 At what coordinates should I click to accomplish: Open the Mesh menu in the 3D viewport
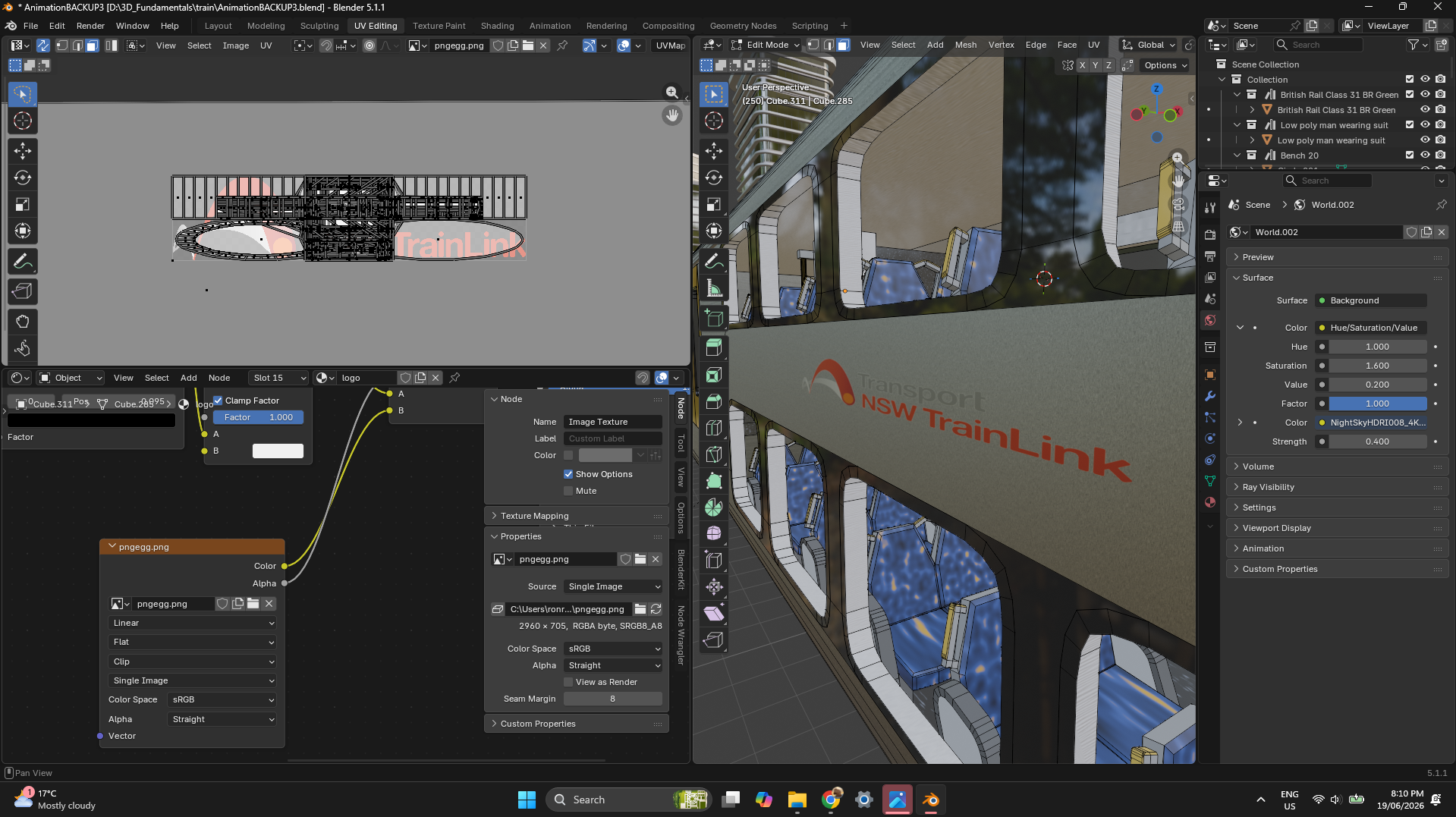point(966,45)
